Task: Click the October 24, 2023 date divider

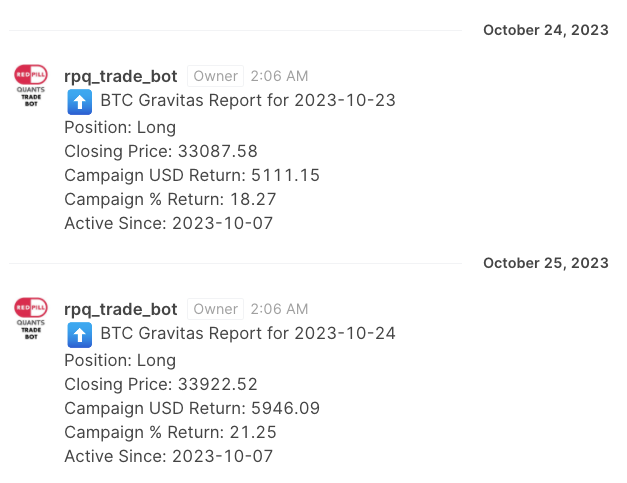Action: click(x=545, y=30)
